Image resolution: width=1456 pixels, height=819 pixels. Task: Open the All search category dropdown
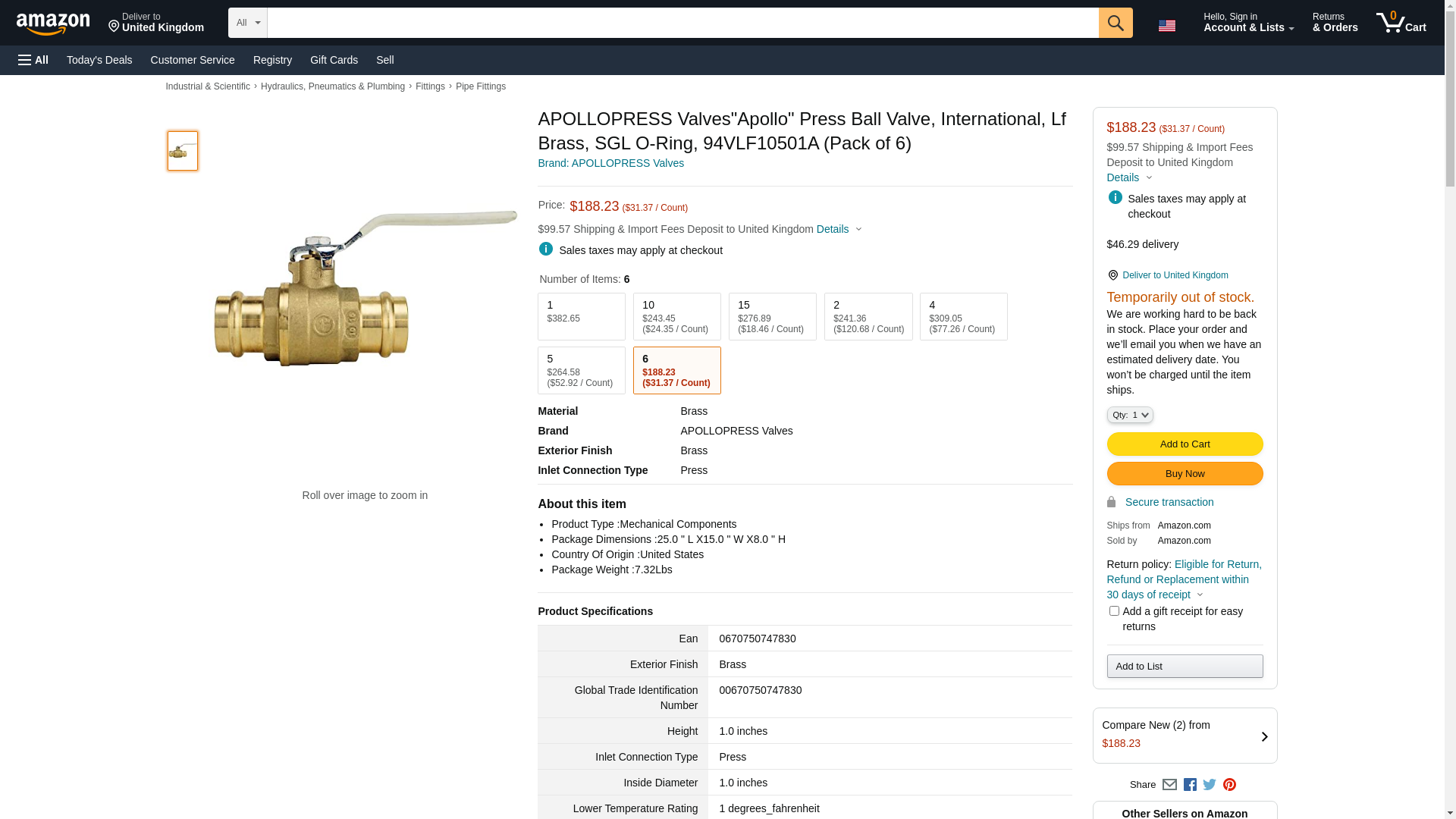pyautogui.click(x=247, y=23)
